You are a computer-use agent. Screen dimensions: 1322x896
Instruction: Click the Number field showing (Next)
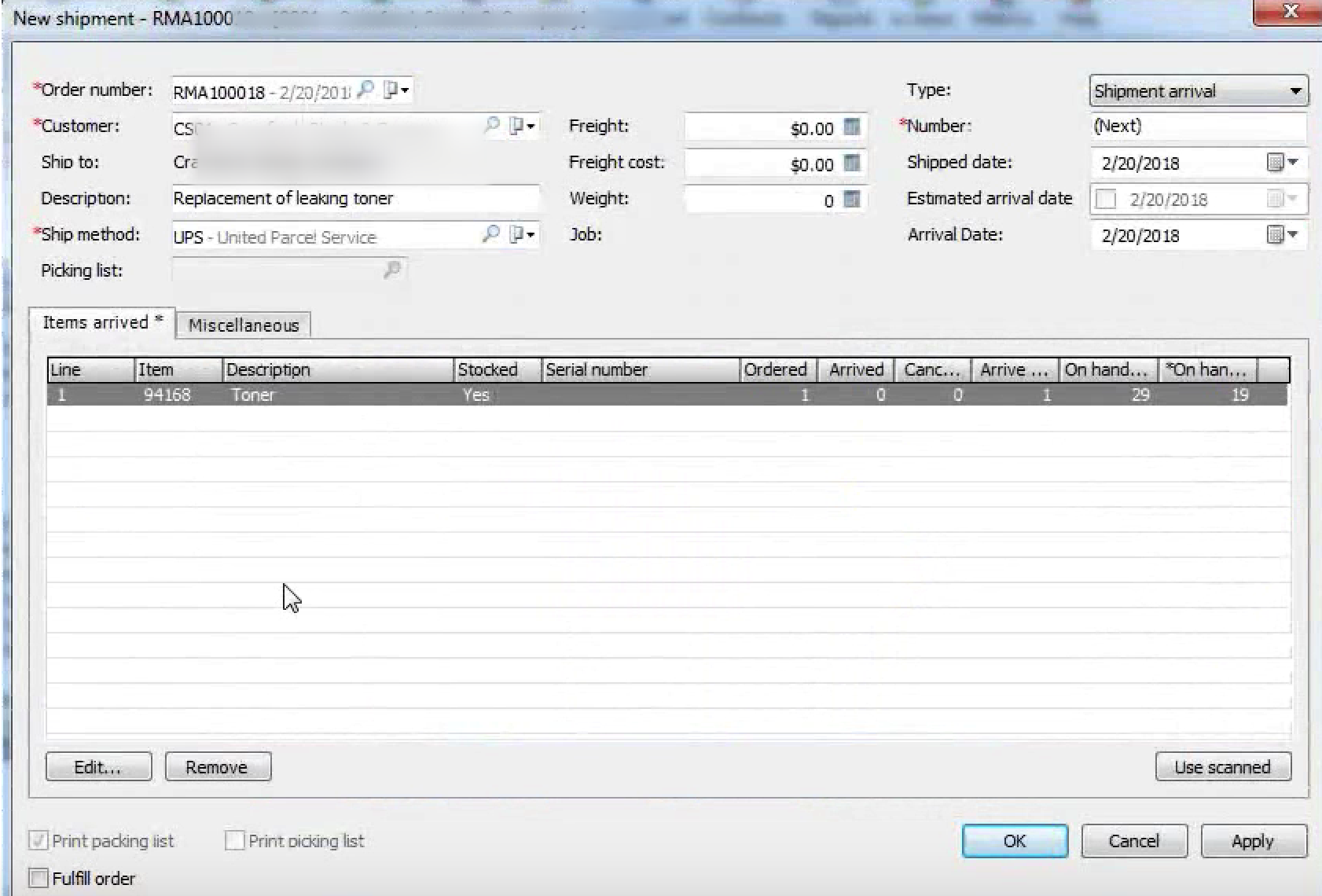coord(1199,127)
